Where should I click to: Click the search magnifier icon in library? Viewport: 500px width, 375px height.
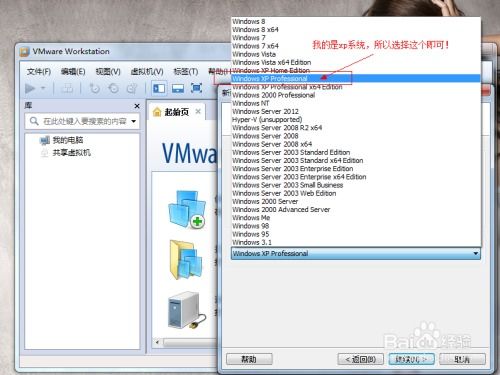(34, 121)
